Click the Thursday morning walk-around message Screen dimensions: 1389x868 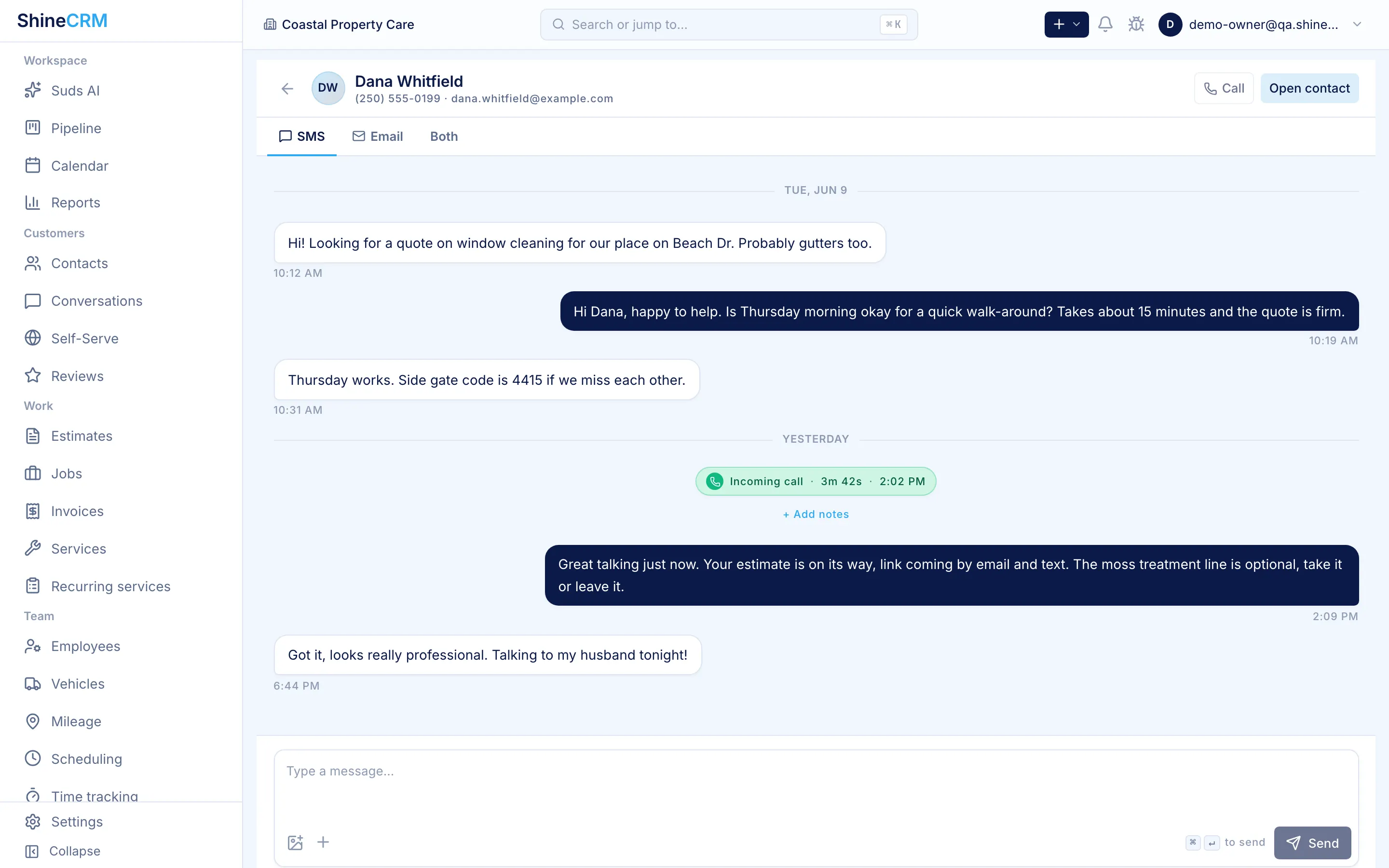point(959,311)
